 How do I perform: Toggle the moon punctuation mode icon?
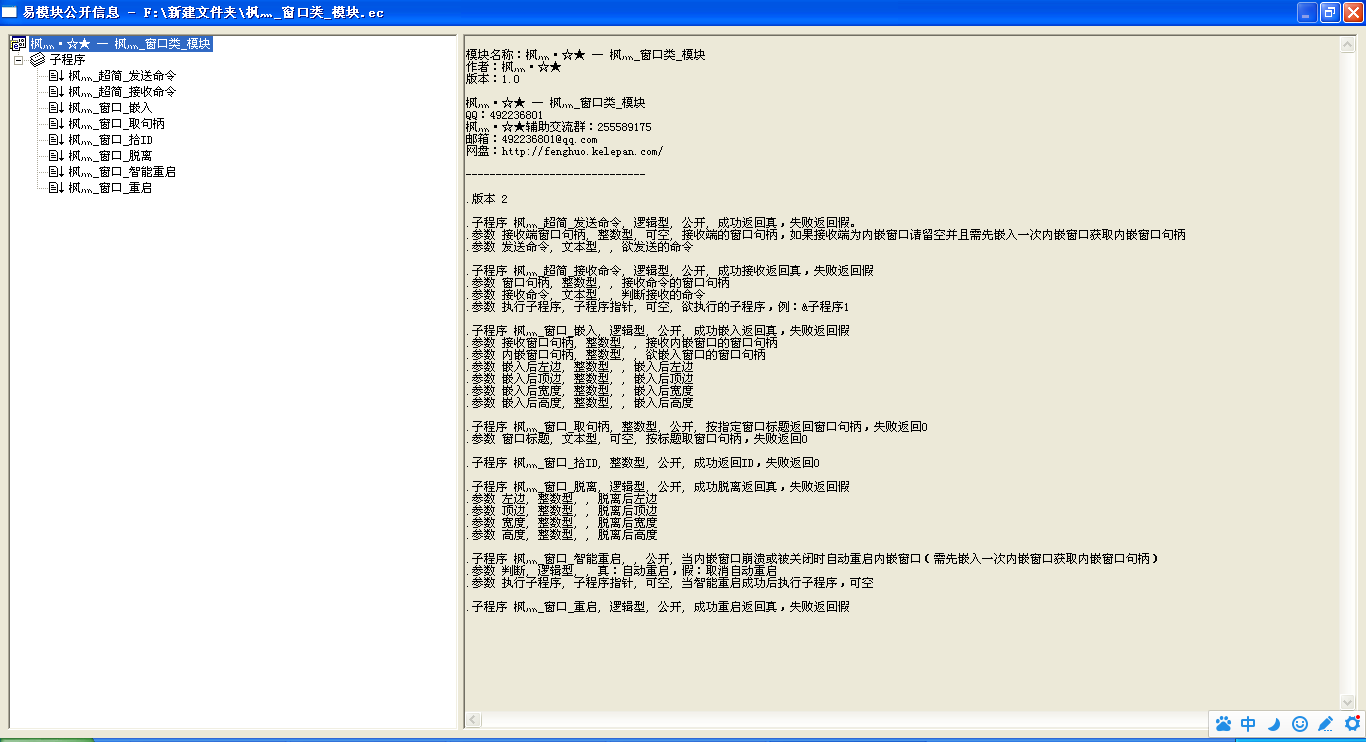click(1274, 724)
